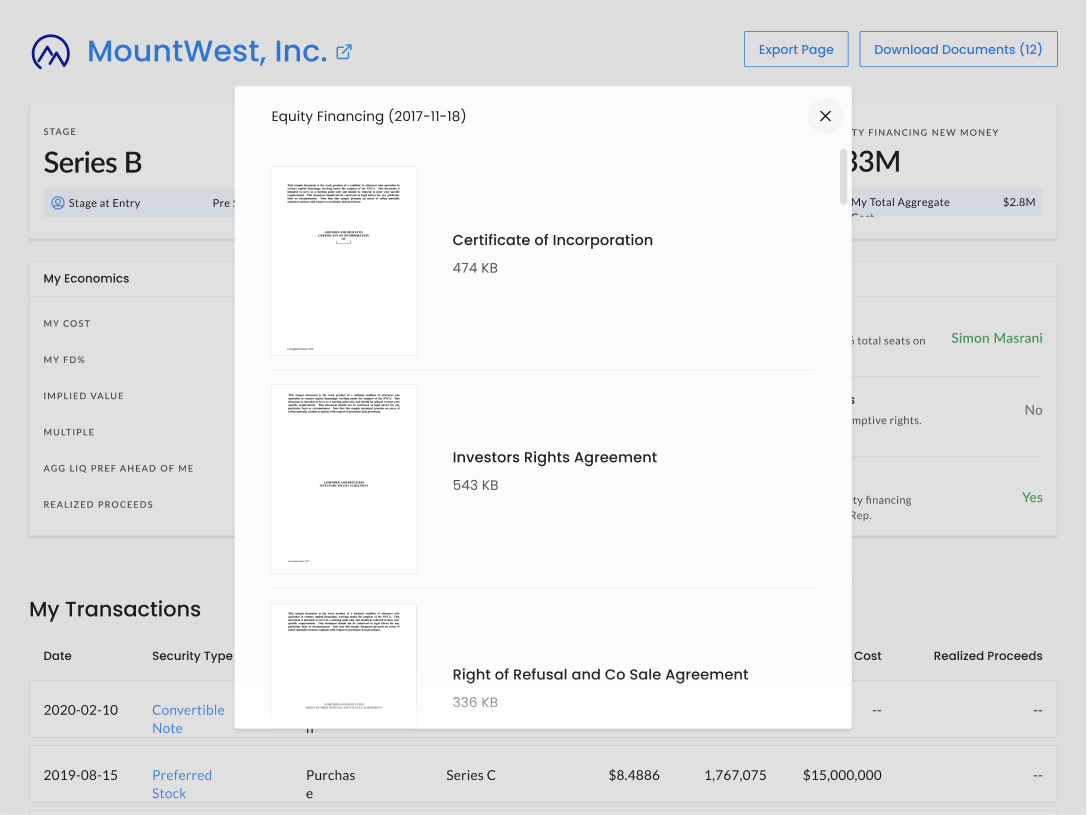Open the Preferred Stock security link
This screenshot has height=815, width=1088.
(182, 784)
